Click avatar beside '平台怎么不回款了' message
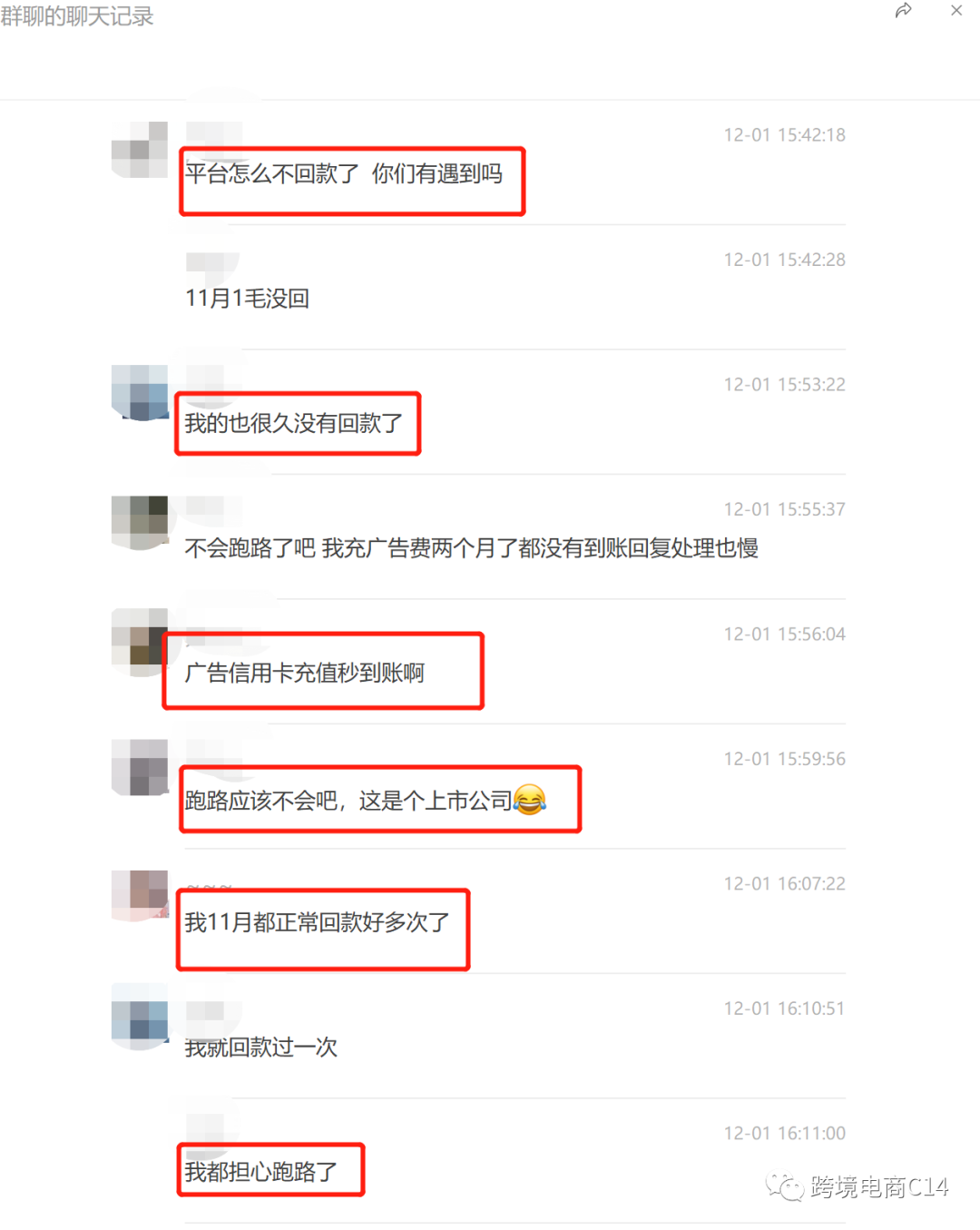980x1230 pixels. pyautogui.click(x=140, y=150)
